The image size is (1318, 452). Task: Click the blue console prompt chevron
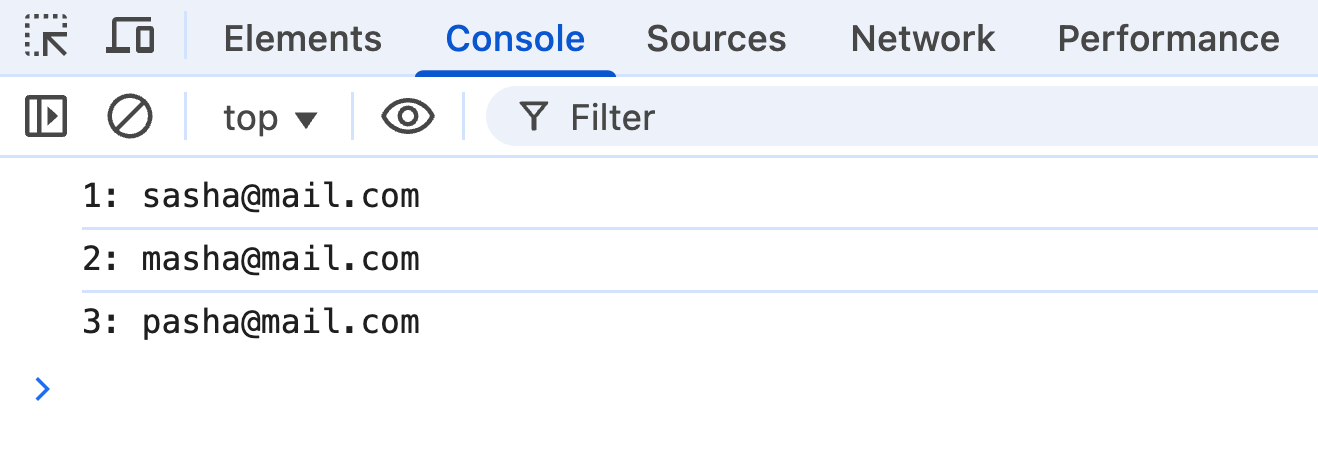tap(42, 389)
